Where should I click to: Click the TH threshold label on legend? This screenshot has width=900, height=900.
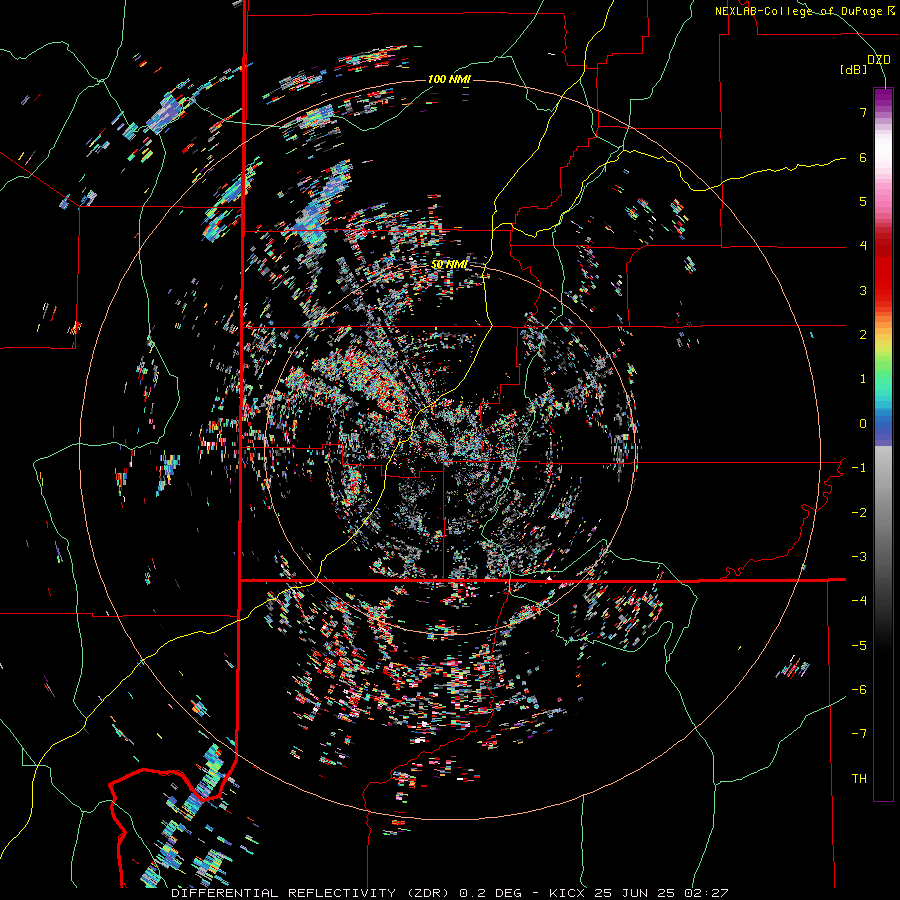(x=859, y=779)
